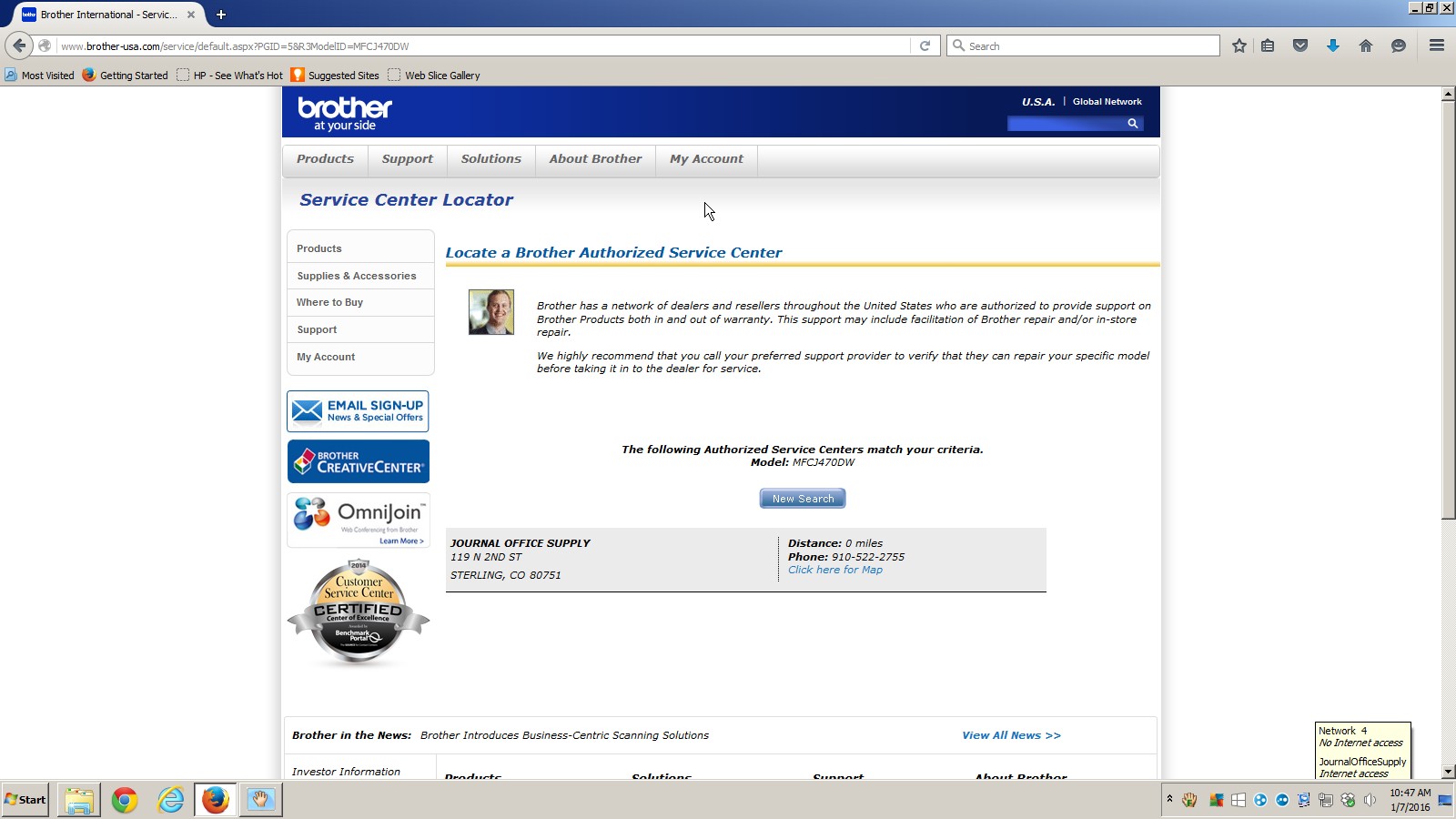This screenshot has width=1456, height=819.
Task: Click the representative photo thumbnail
Action: tap(491, 312)
